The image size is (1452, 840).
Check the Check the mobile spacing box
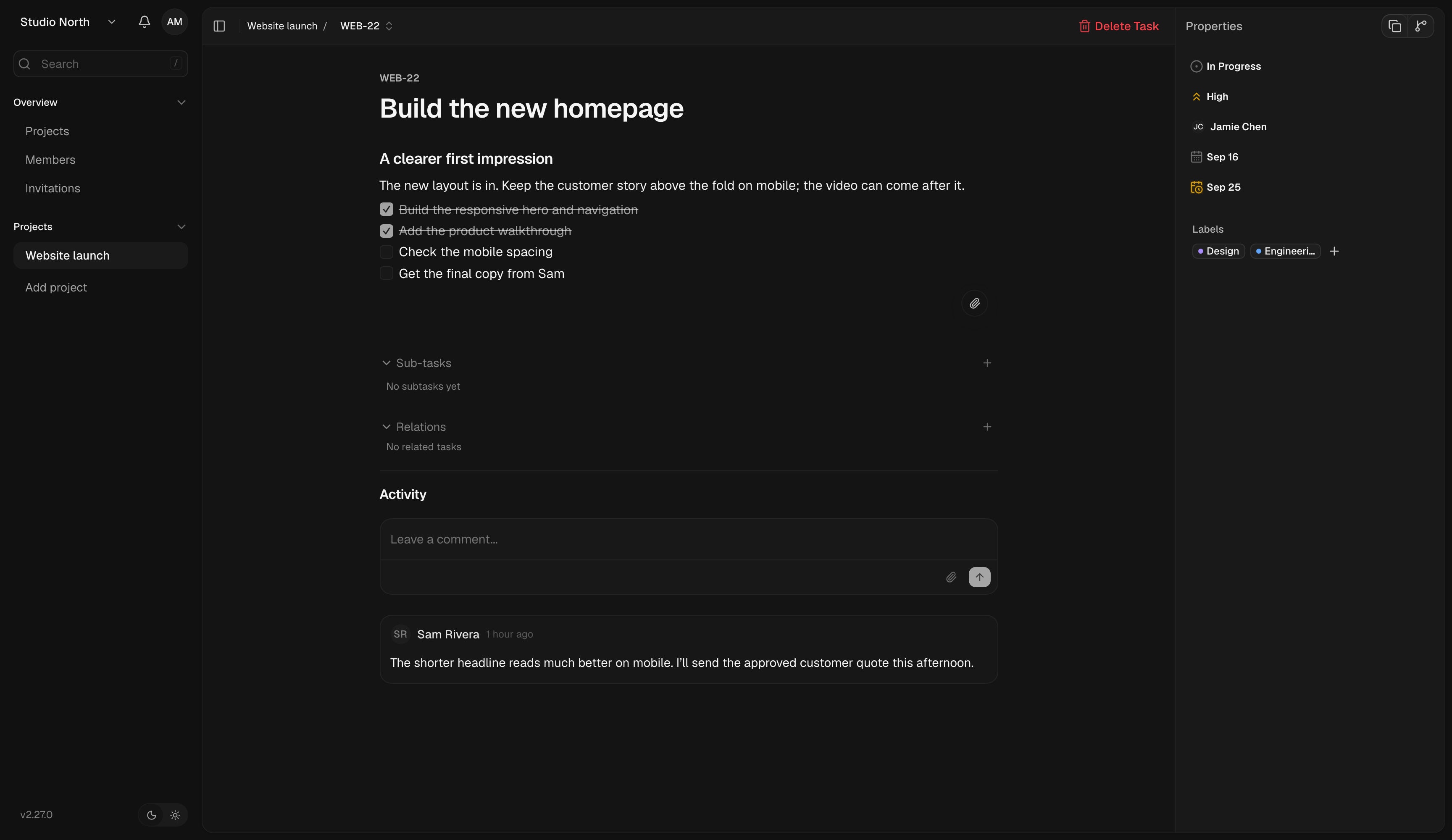(386, 252)
